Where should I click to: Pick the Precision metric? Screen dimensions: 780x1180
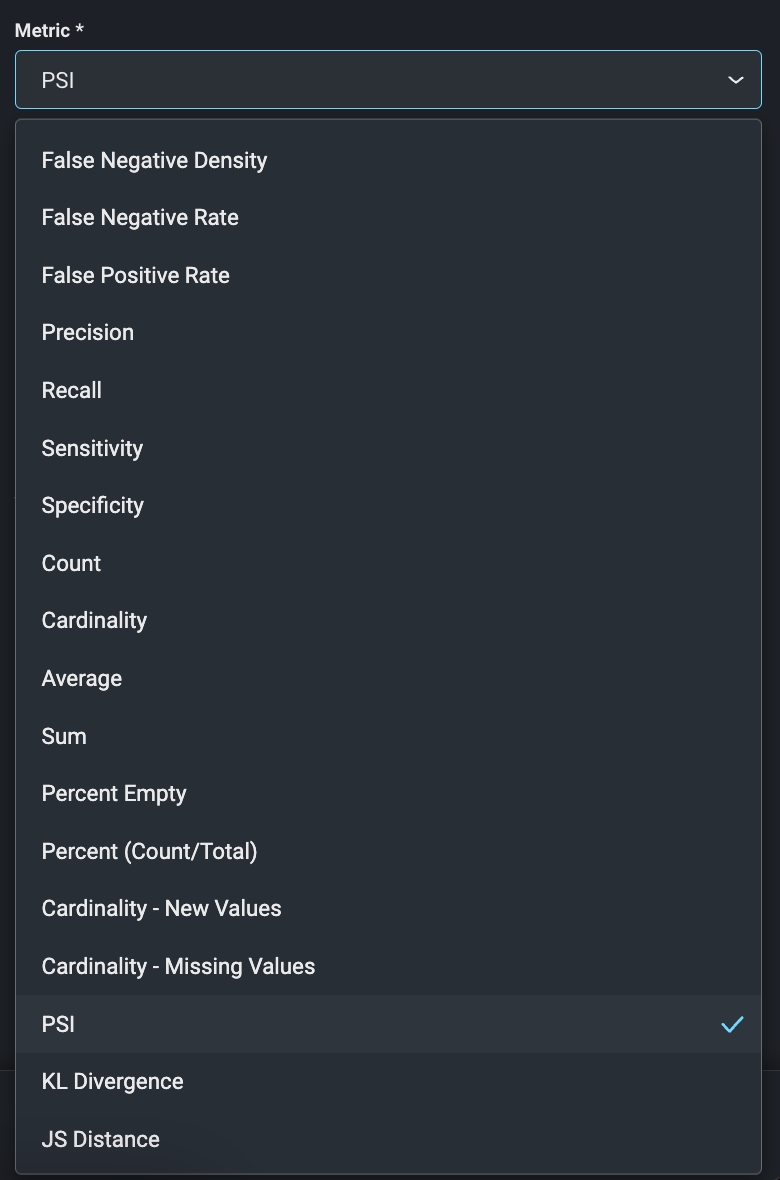coord(88,333)
